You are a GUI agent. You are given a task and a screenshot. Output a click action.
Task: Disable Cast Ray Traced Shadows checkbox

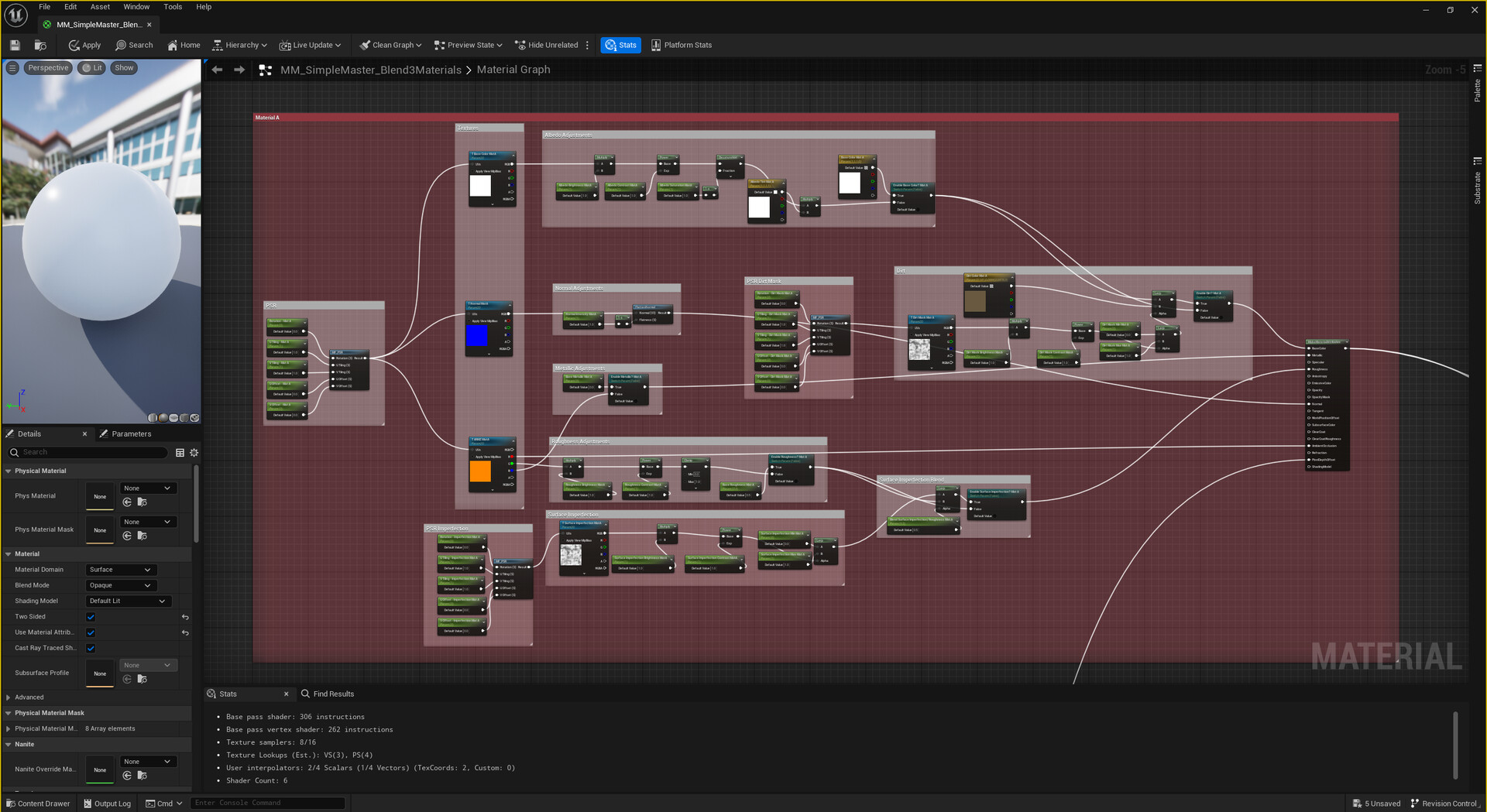coord(91,648)
